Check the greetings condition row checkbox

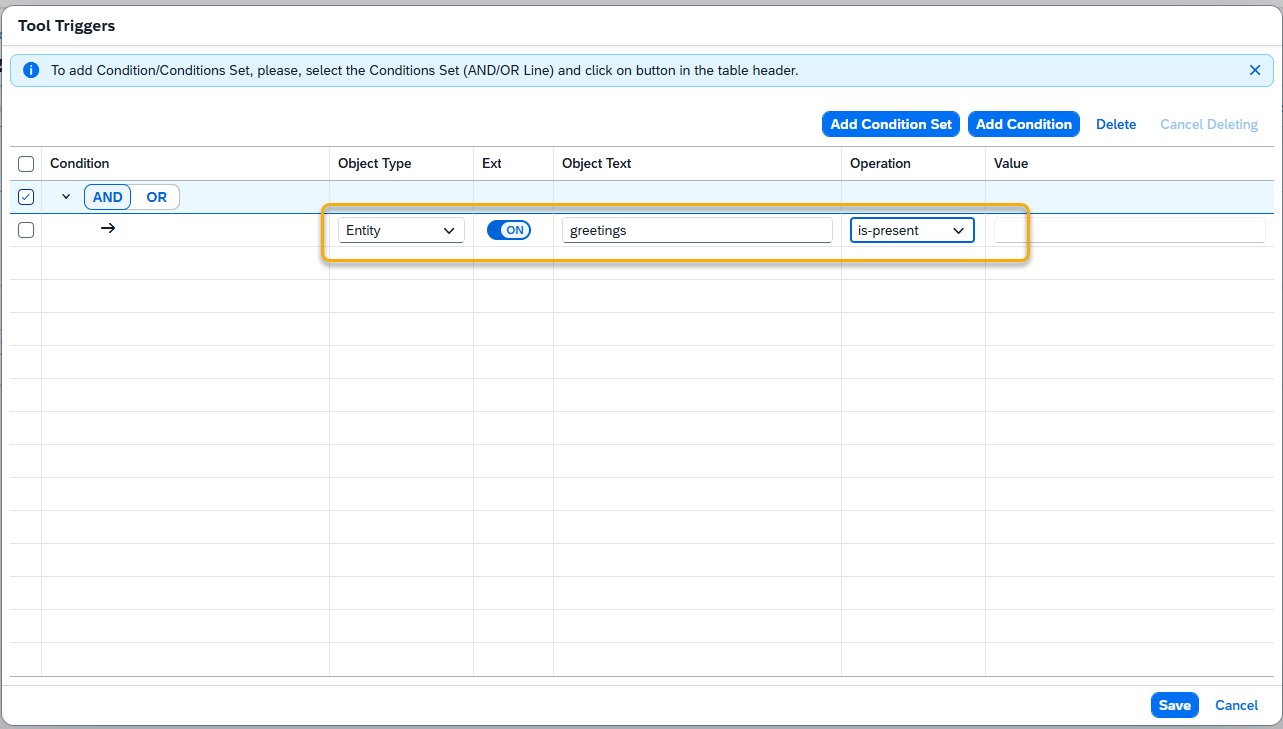coord(26,230)
